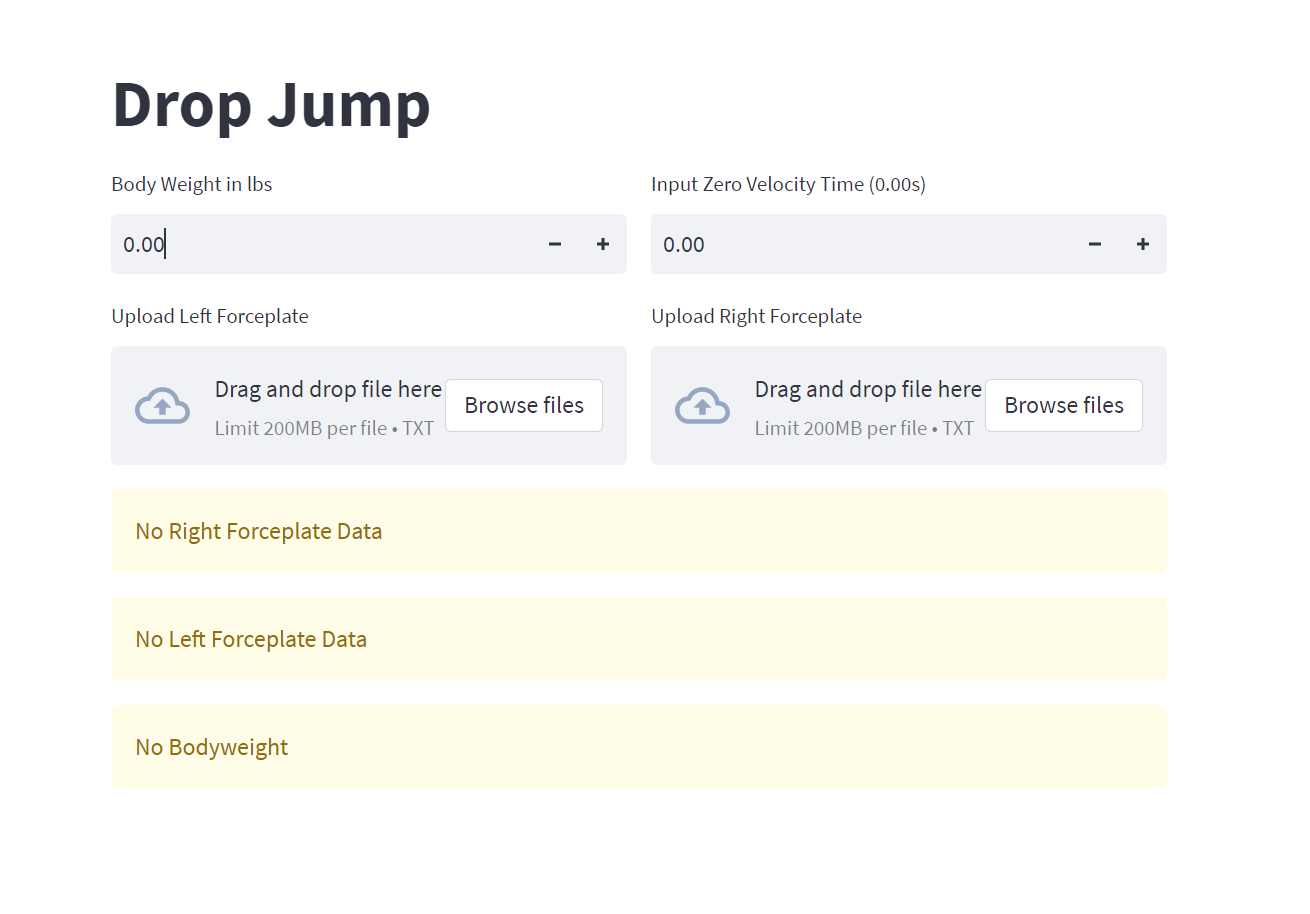Viewport: 1310px width, 914px height.
Task: Click the cloud upload icon for Left Forceplate
Action: click(x=162, y=406)
